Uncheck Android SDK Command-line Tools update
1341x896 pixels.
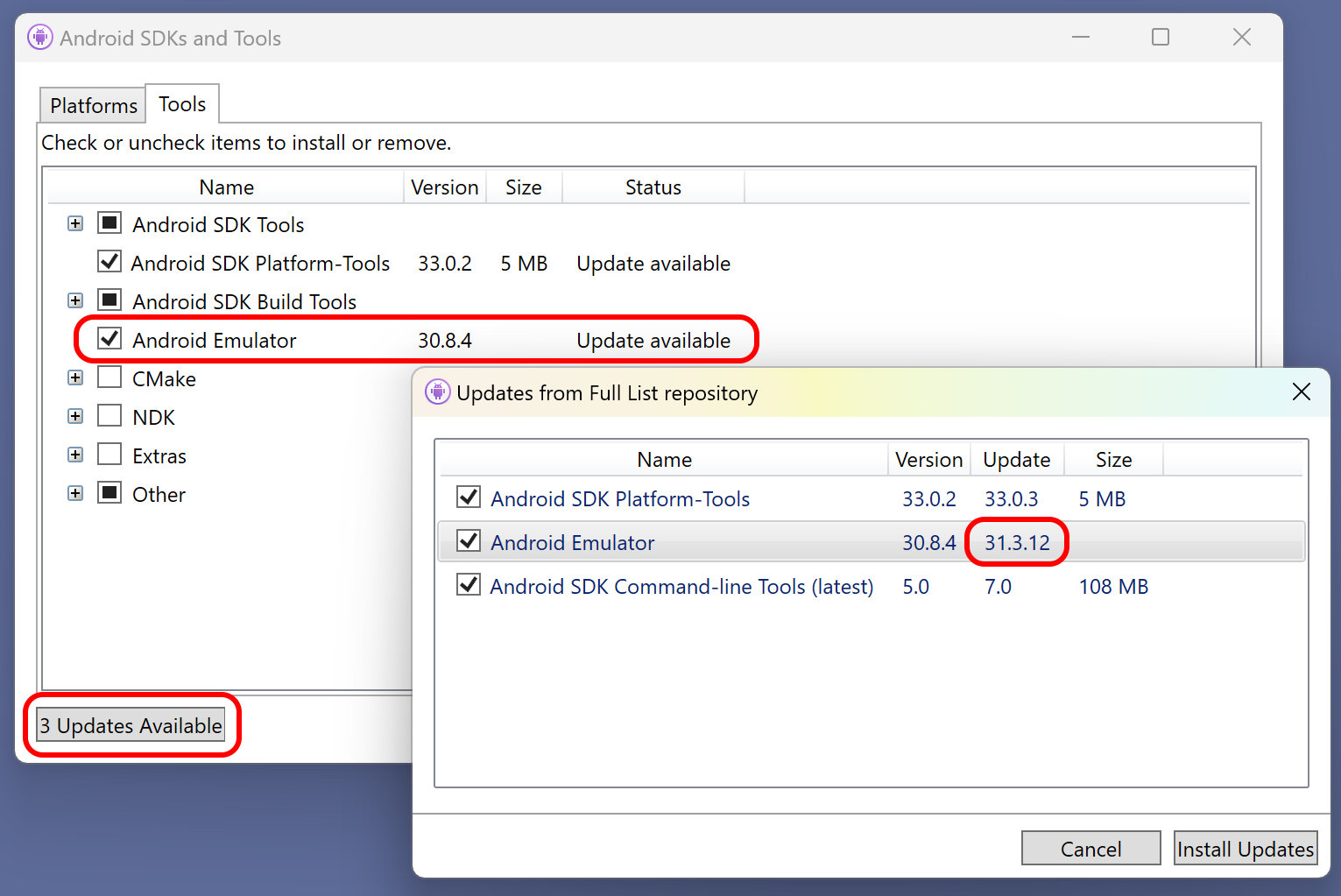(x=469, y=585)
